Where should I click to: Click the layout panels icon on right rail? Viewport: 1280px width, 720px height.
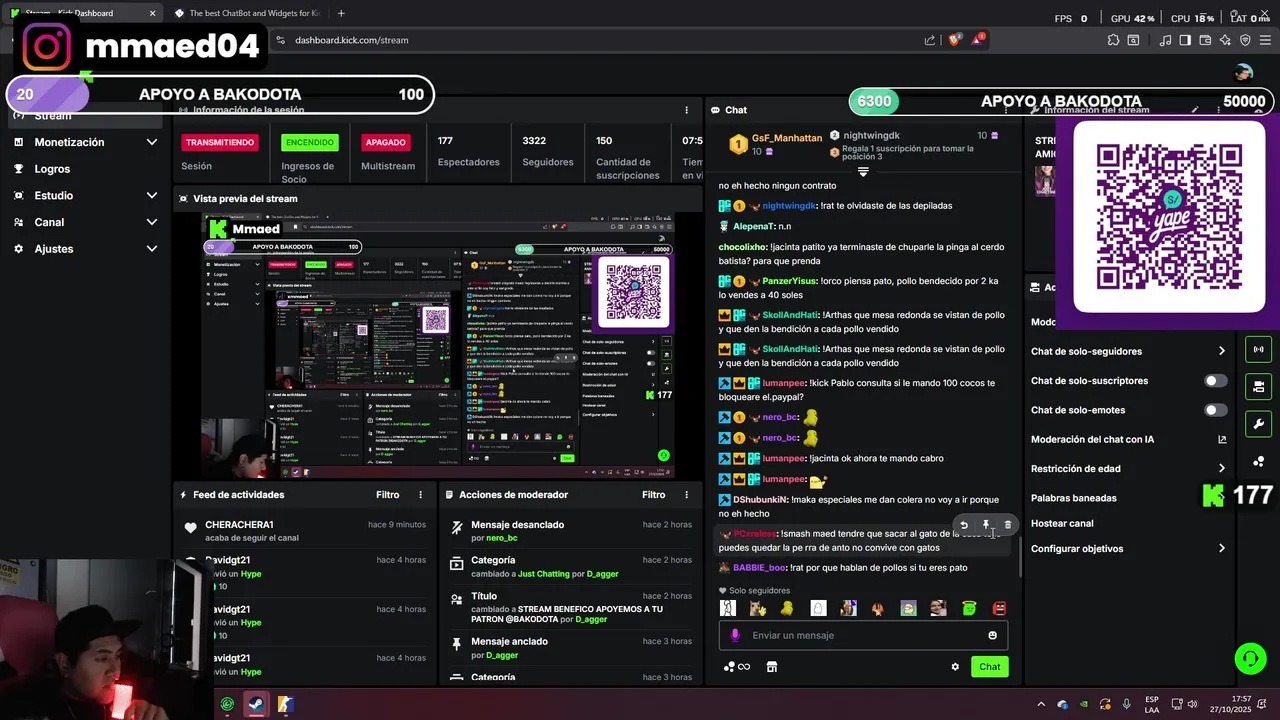1258,387
